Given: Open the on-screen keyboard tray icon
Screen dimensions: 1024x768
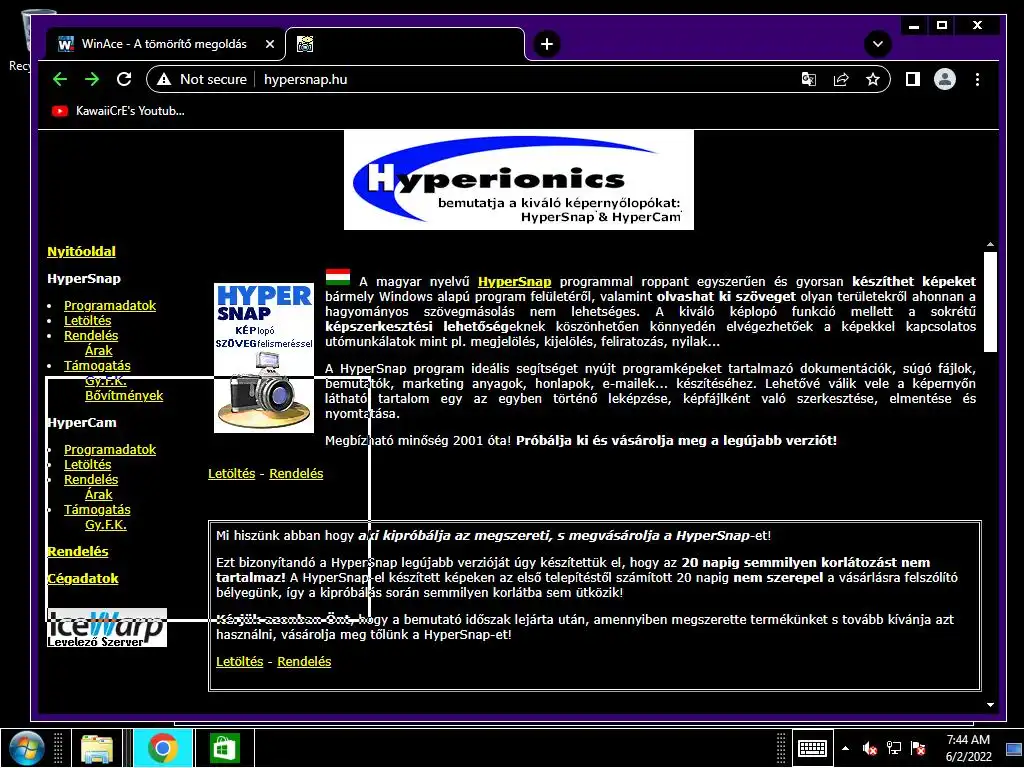Looking at the screenshot, I should tap(812, 748).
